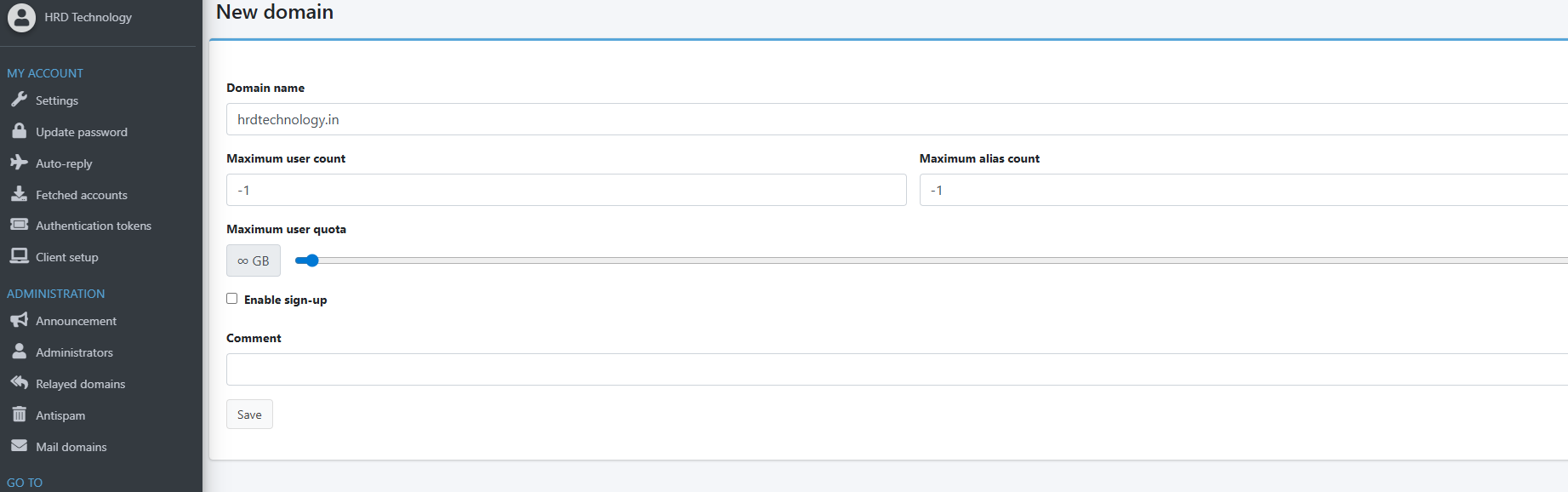Click the download icon for Fetched accounts
Viewport: 1568px width, 492px height.
coord(19,194)
